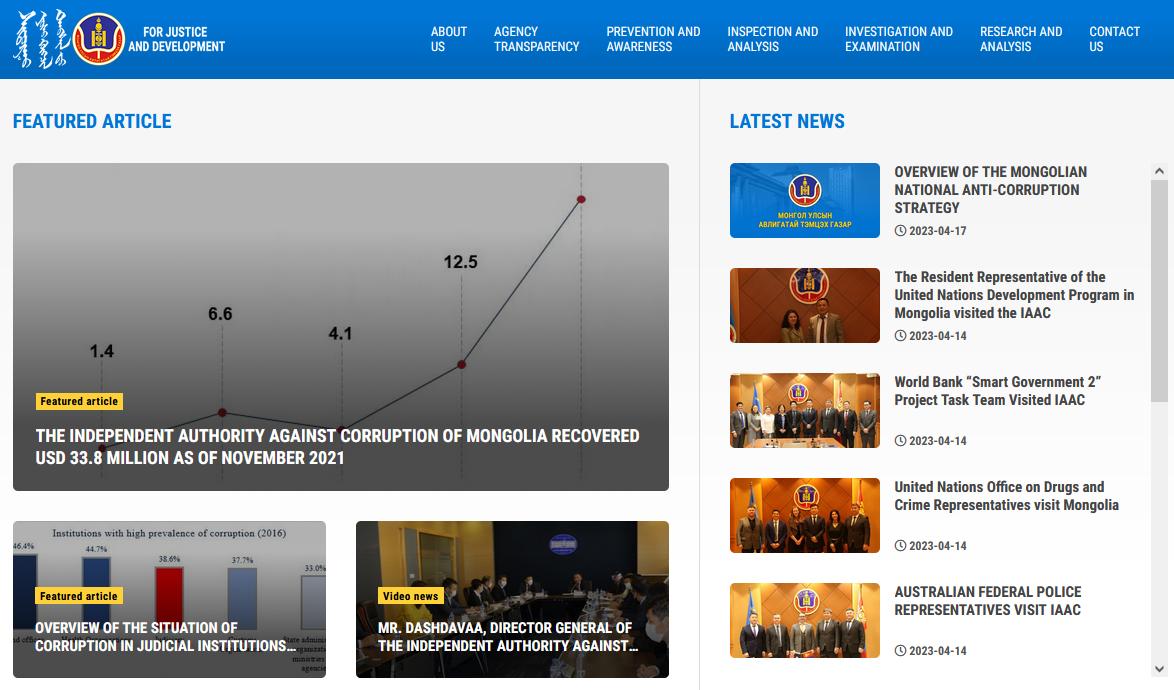1174x690 pixels.
Task: Open the USD 33.8 million recovered featured article
Action: coord(337,447)
